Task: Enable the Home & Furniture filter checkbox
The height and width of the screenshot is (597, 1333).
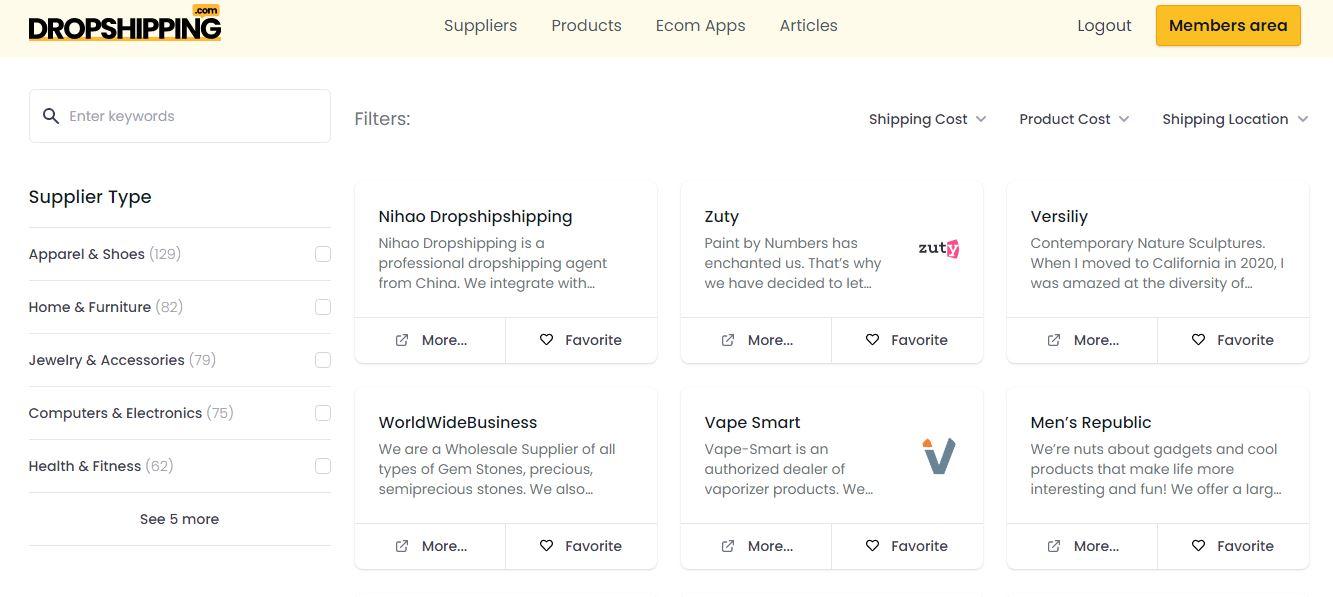Action: pyautogui.click(x=323, y=307)
